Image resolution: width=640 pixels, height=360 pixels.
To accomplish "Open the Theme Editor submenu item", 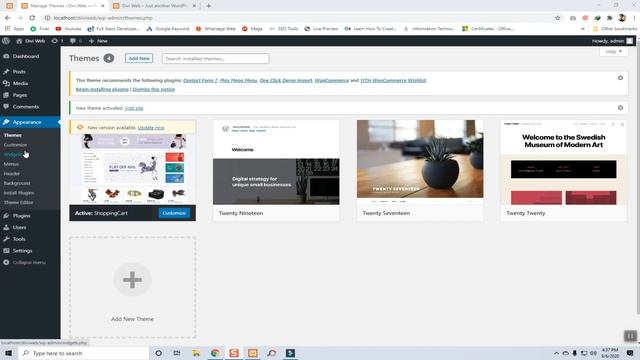I will 18,202.
